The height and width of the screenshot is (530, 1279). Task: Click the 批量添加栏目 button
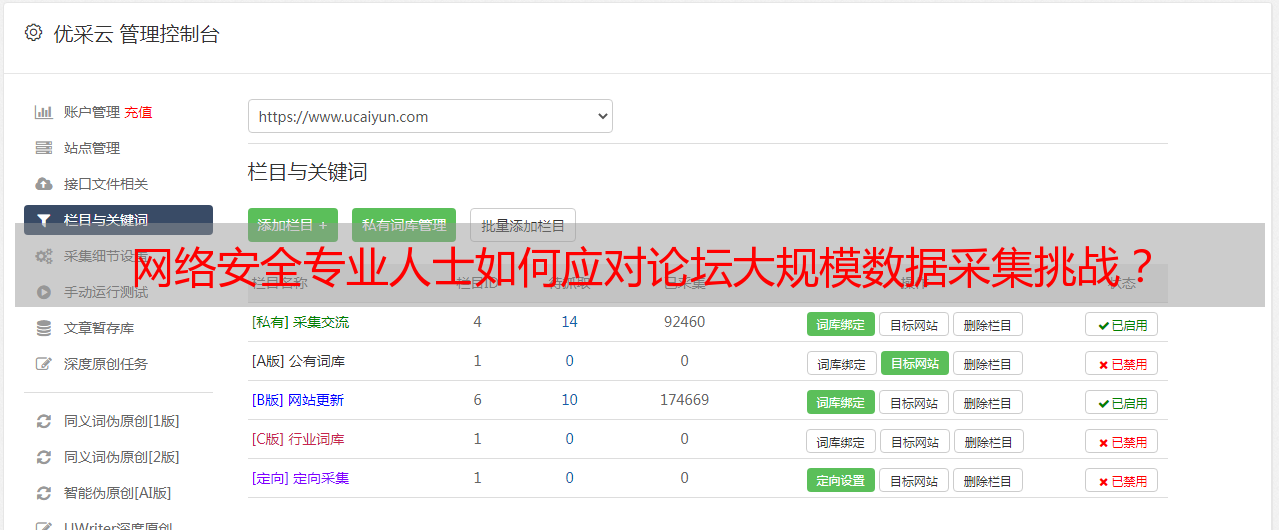click(523, 225)
